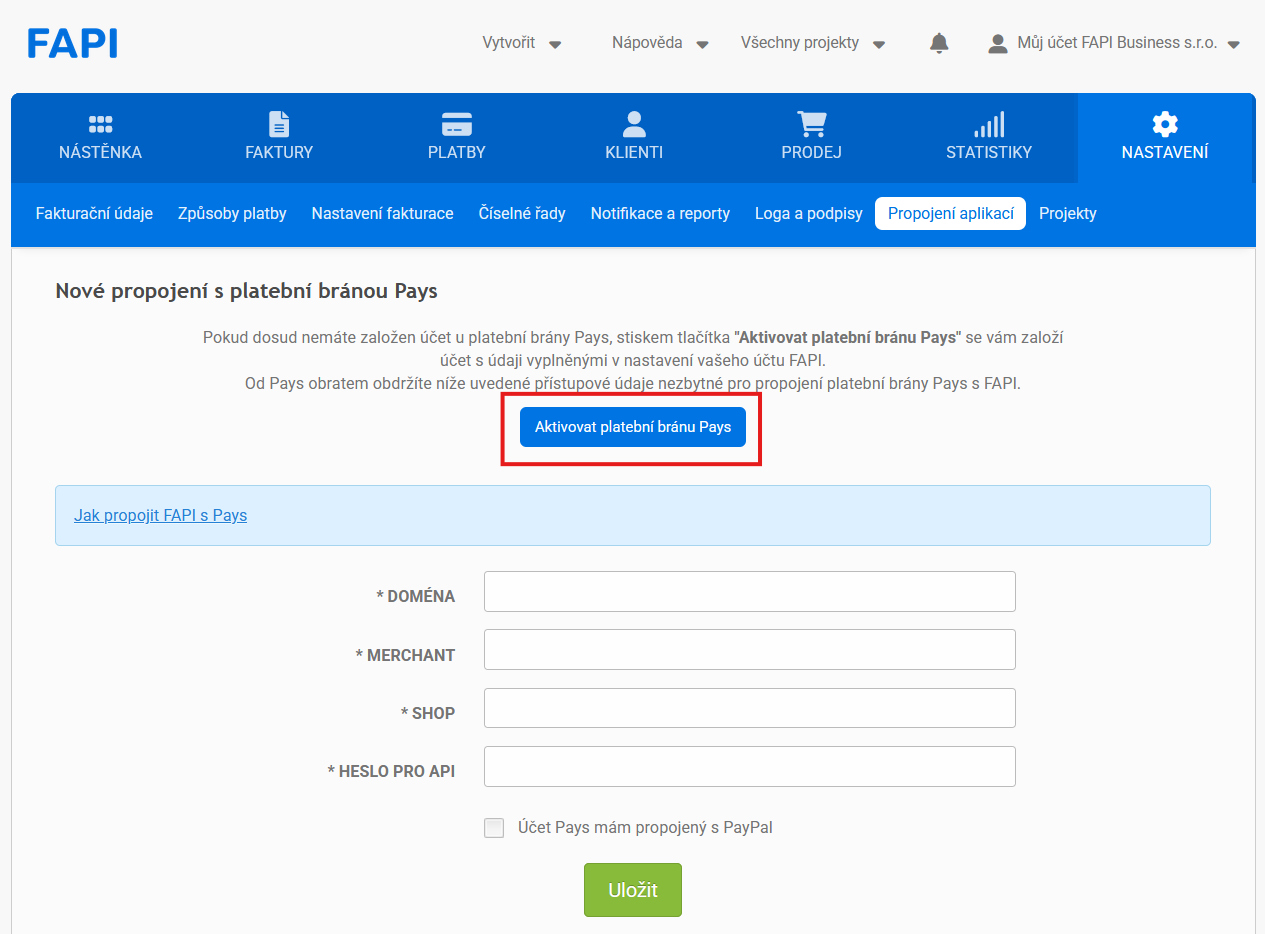Tick Účet Pays mám propojený s PayPal
1265x934 pixels.
494,828
